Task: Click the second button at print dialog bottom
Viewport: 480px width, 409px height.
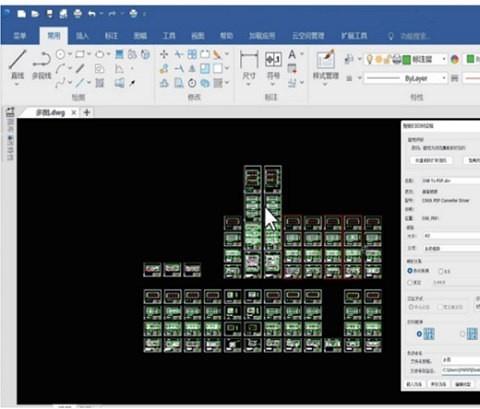Action: 438,384
